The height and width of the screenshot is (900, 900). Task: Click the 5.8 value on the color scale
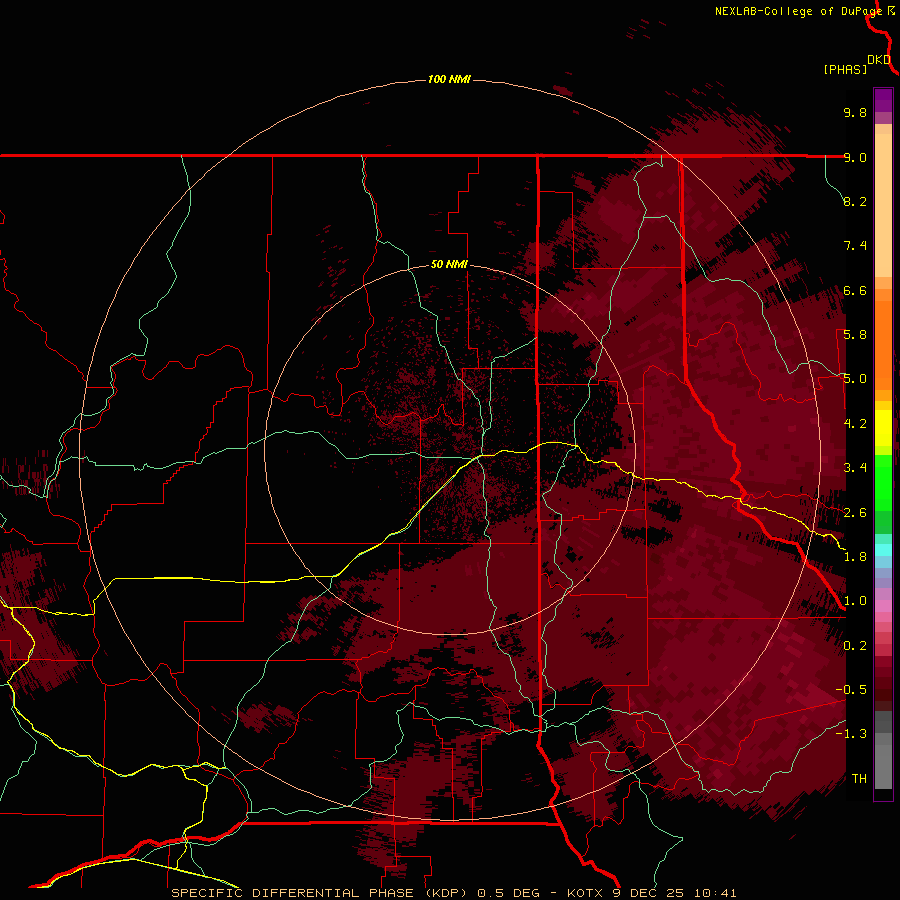click(x=855, y=335)
